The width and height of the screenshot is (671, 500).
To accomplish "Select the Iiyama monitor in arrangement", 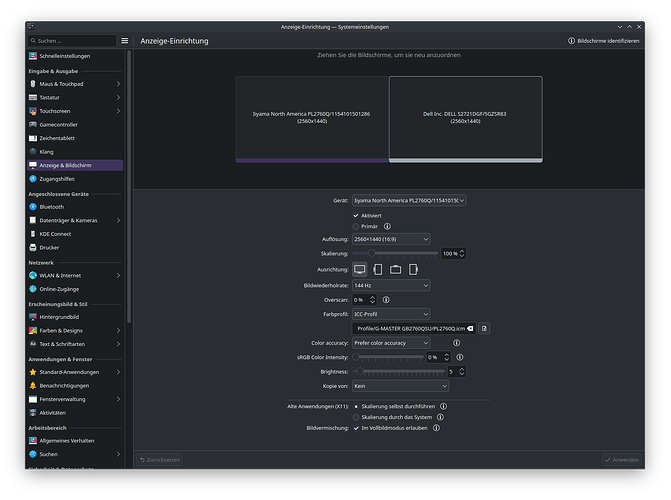I will click(312, 119).
